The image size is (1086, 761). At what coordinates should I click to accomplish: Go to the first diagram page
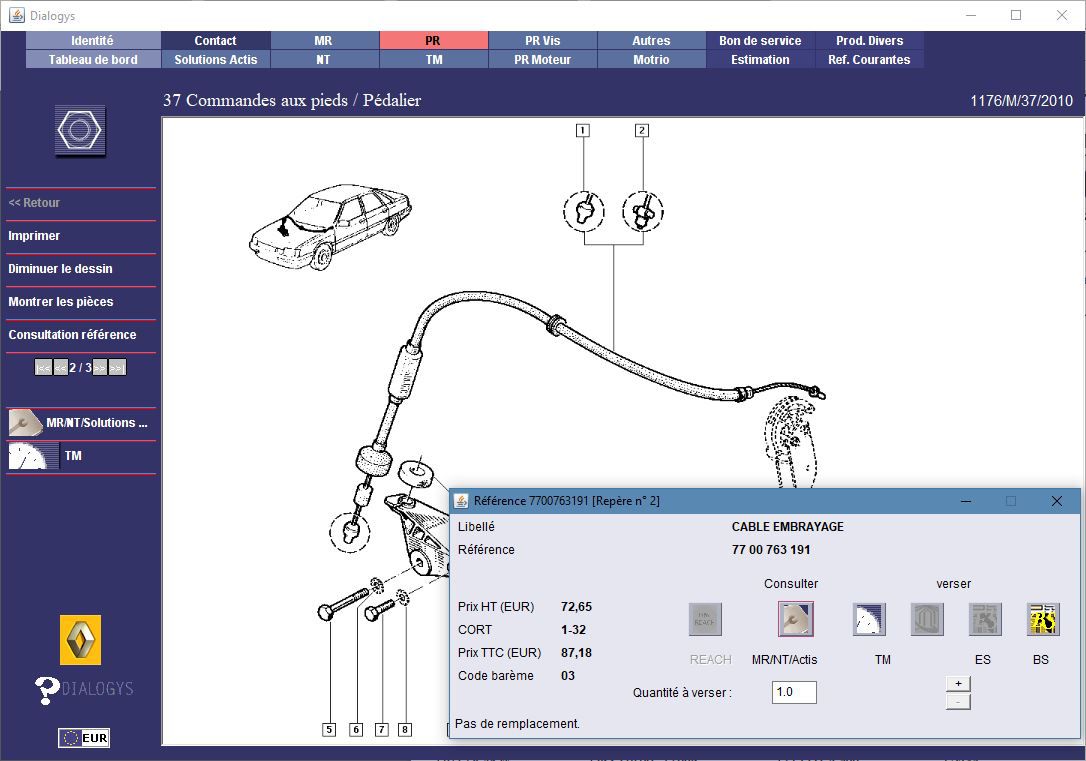click(44, 368)
